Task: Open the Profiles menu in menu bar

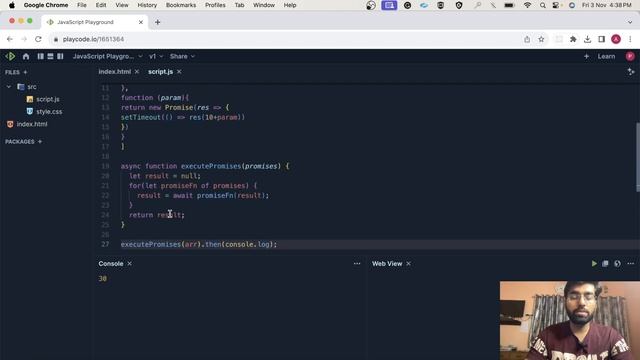Action: [x=215, y=5]
